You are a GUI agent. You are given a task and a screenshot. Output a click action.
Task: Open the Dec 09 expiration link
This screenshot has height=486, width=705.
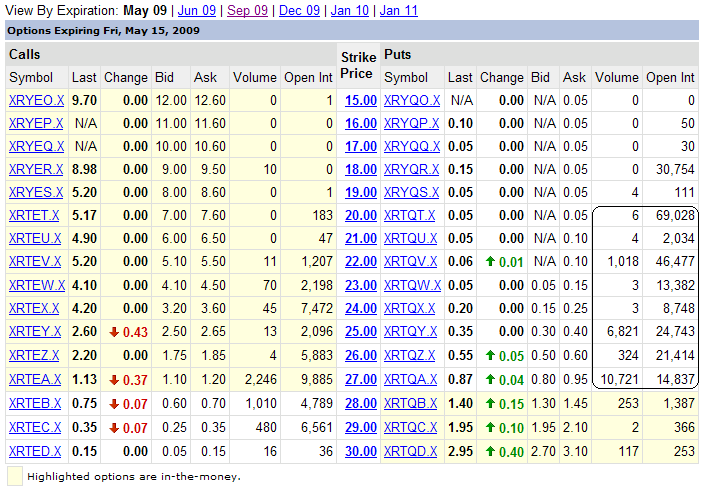click(299, 10)
